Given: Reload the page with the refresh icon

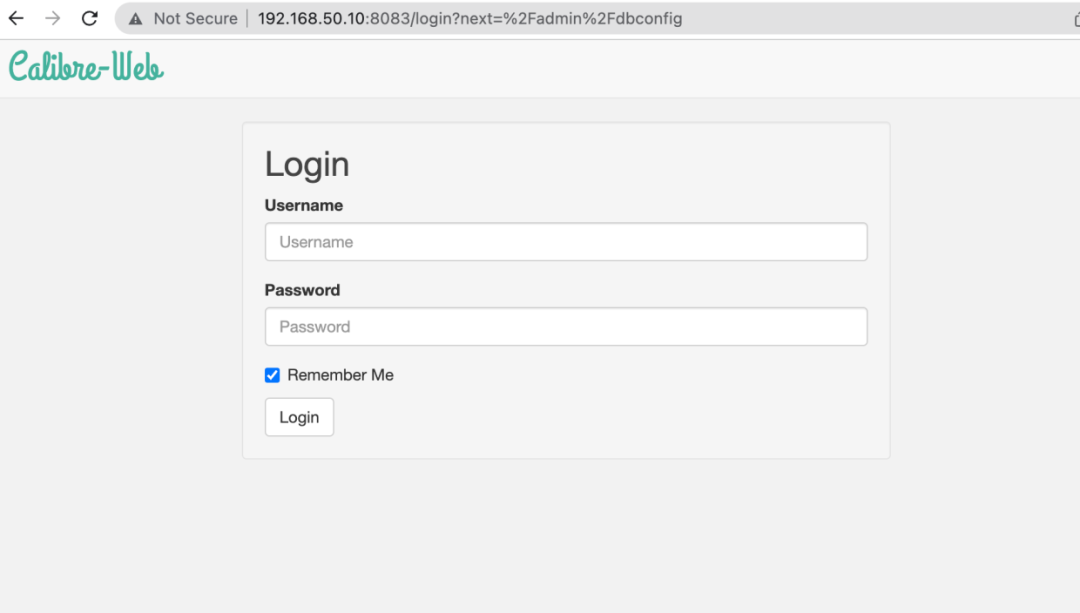Looking at the screenshot, I should click(x=90, y=19).
